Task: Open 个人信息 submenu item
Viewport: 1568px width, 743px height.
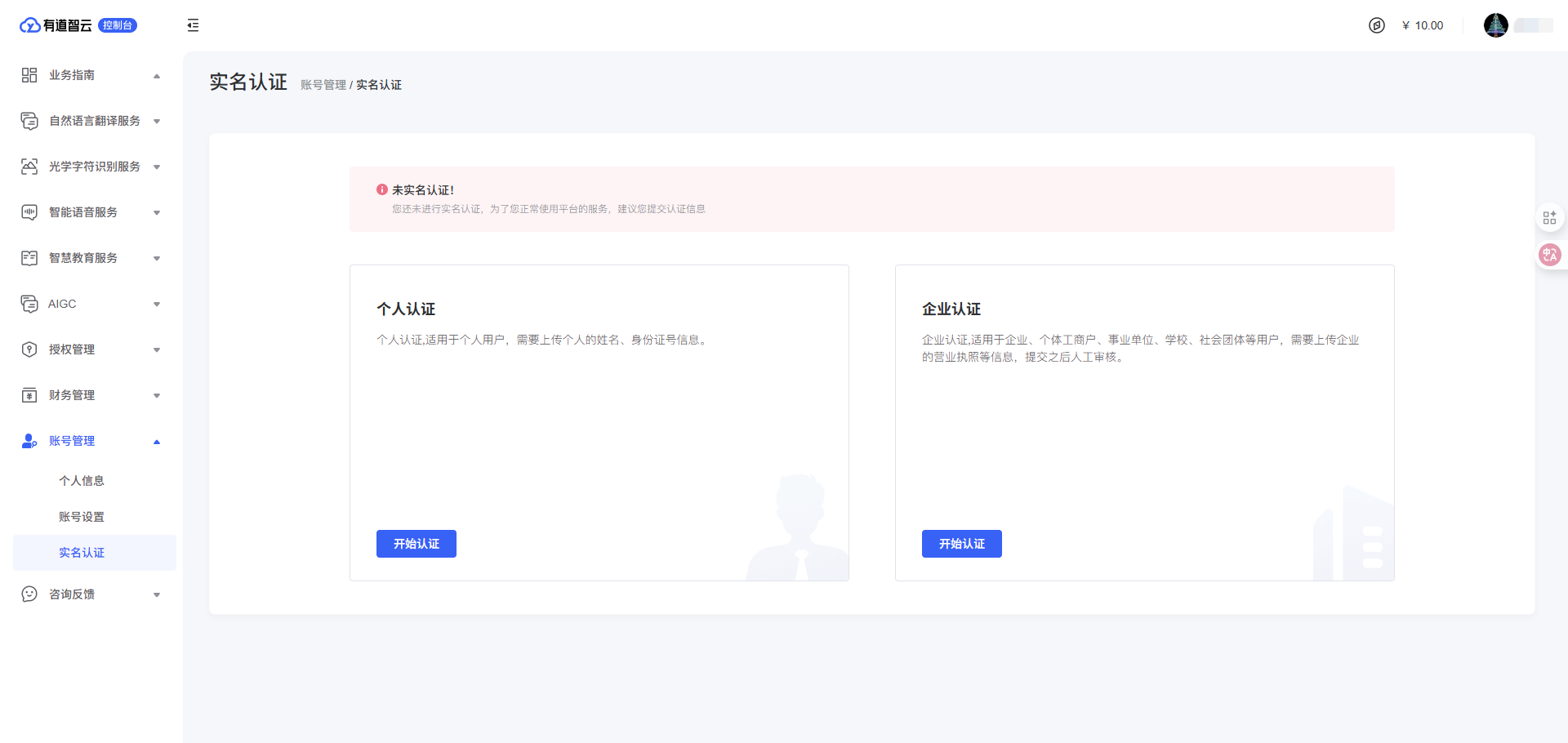Action: point(82,481)
